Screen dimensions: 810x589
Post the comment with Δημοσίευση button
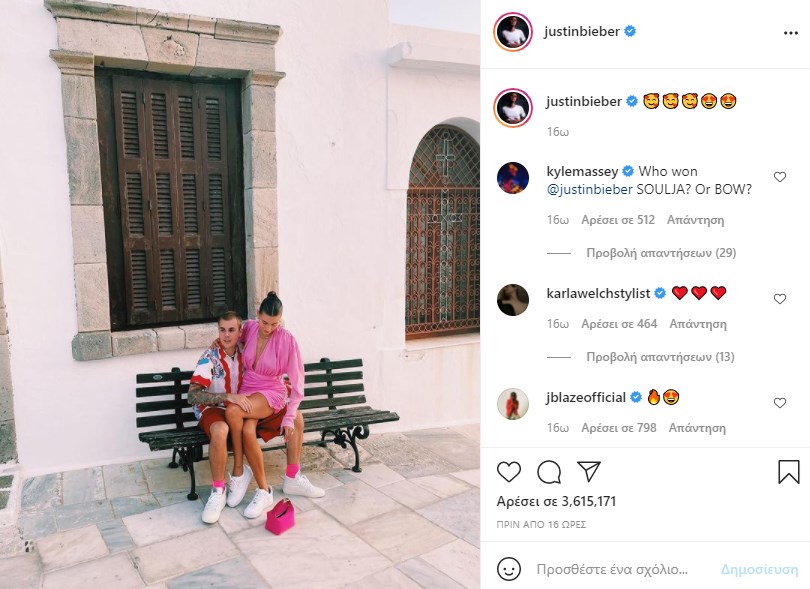click(759, 569)
